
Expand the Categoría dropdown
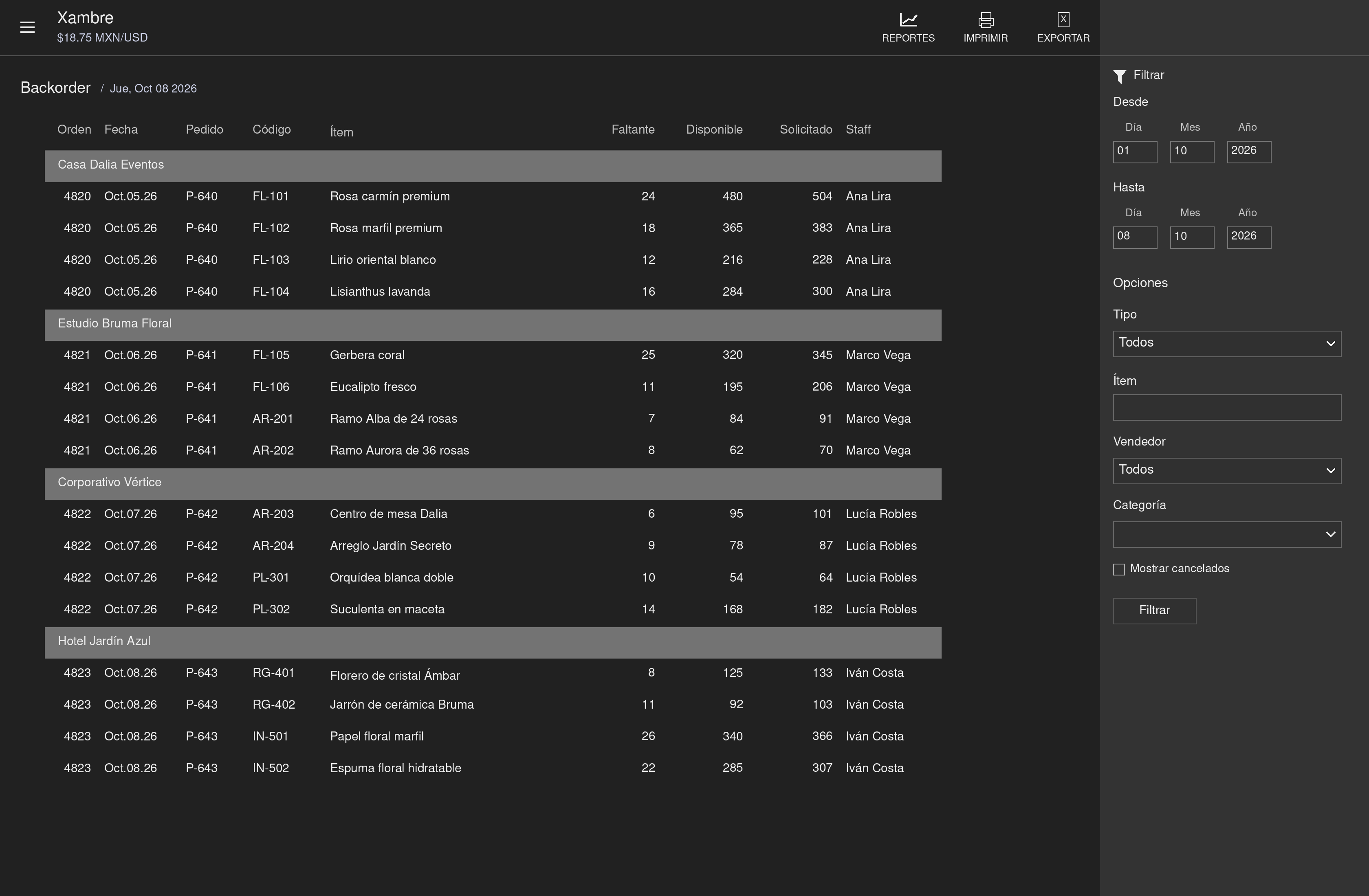click(1227, 534)
